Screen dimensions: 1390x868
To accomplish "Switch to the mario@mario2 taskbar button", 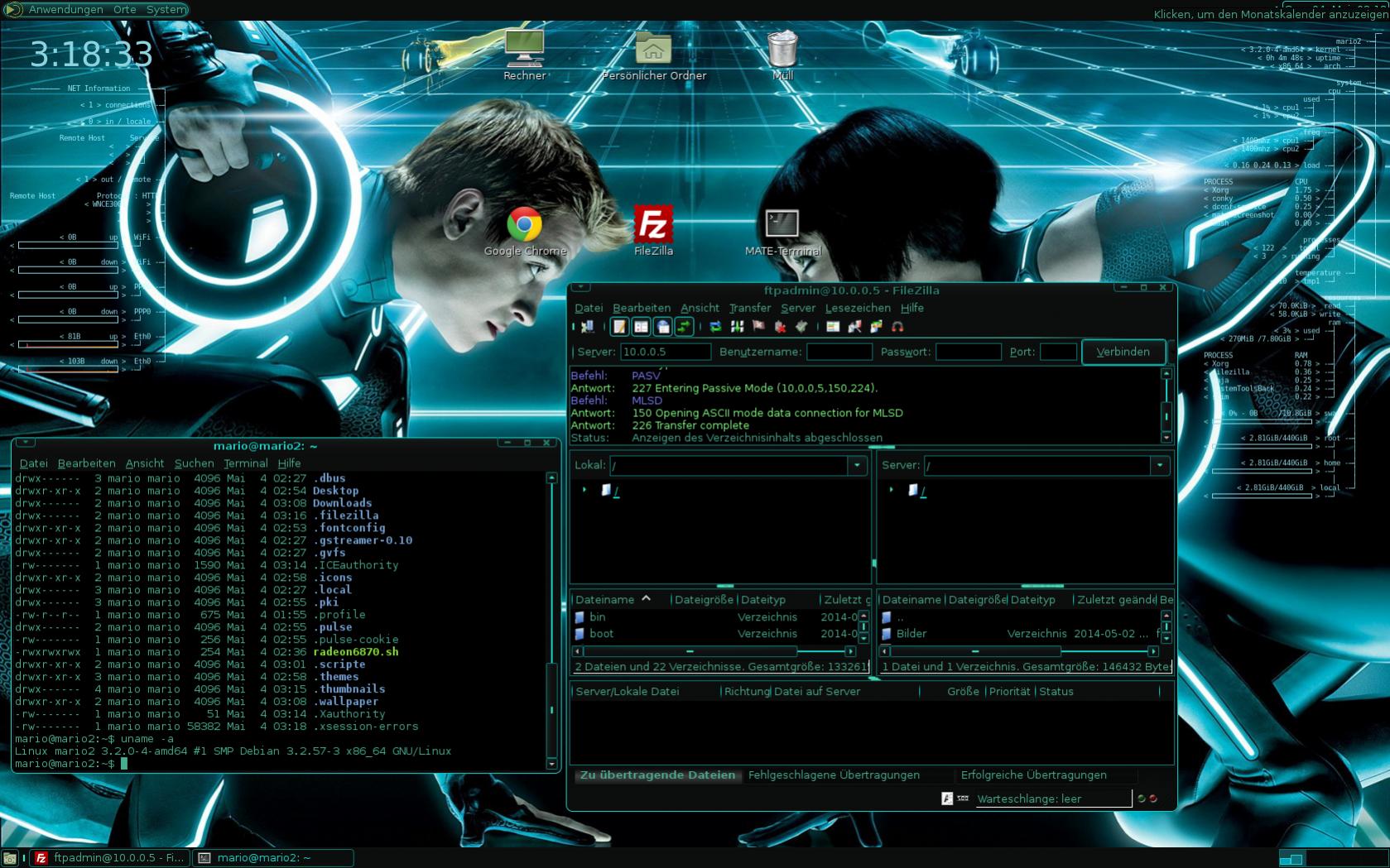I will click(273, 858).
